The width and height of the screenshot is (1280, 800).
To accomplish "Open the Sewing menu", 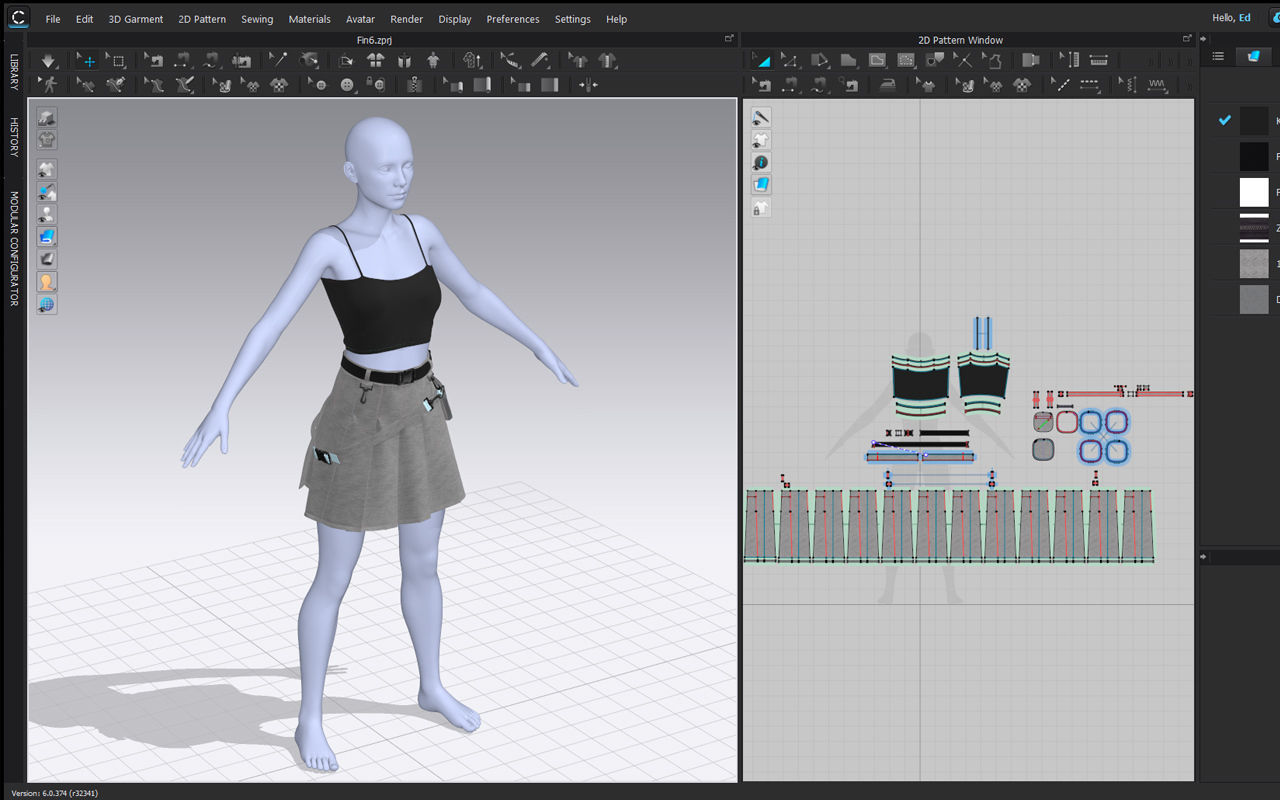I will 257,19.
